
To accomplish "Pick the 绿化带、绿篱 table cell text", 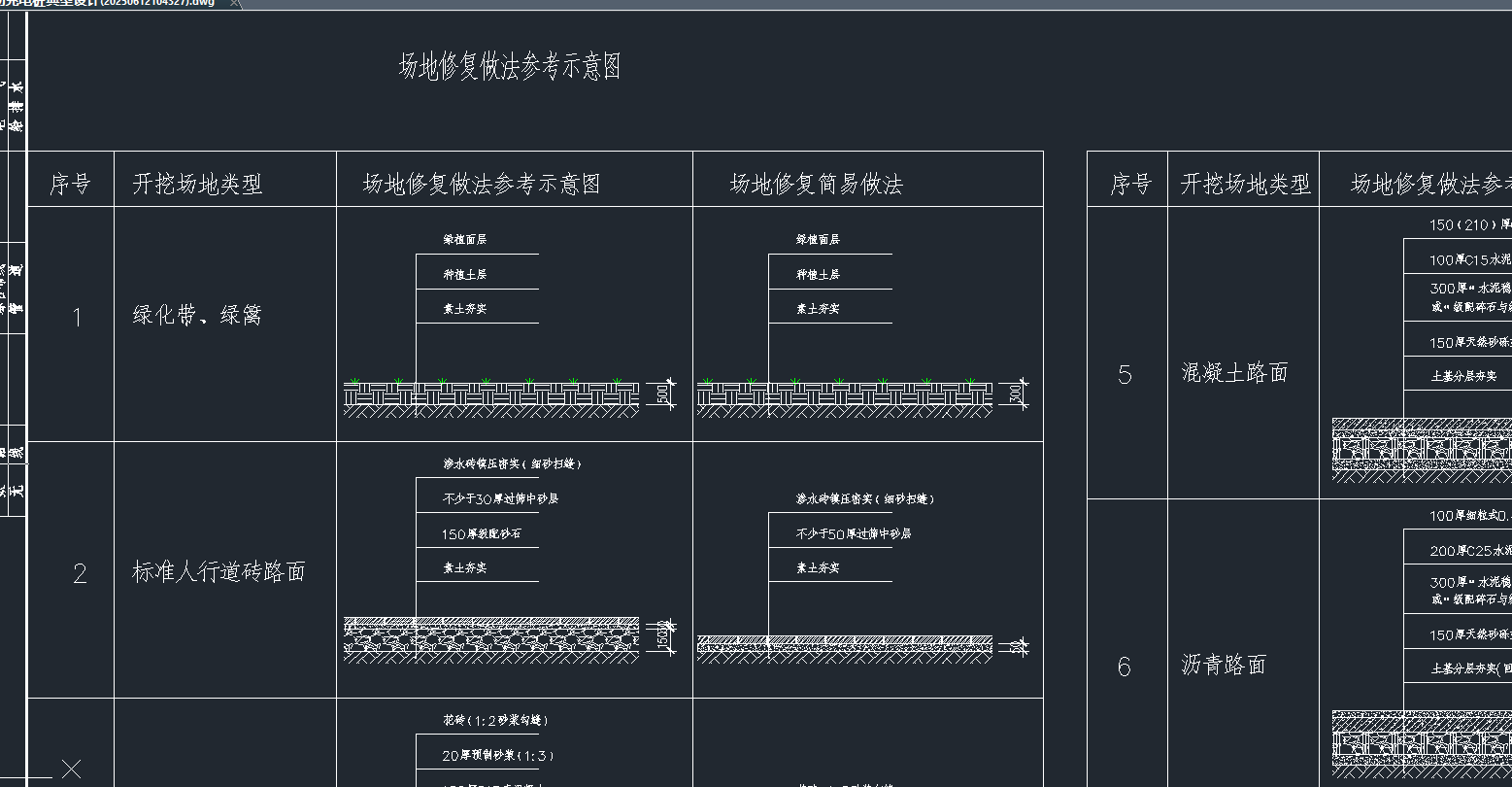I will click(197, 315).
